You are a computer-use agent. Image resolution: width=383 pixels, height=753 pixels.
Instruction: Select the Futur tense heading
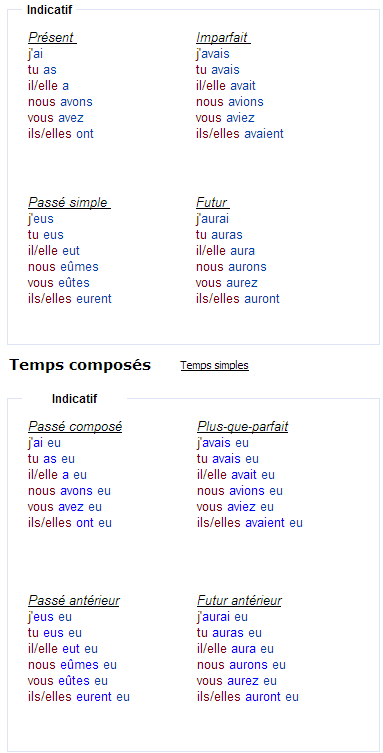[213, 203]
